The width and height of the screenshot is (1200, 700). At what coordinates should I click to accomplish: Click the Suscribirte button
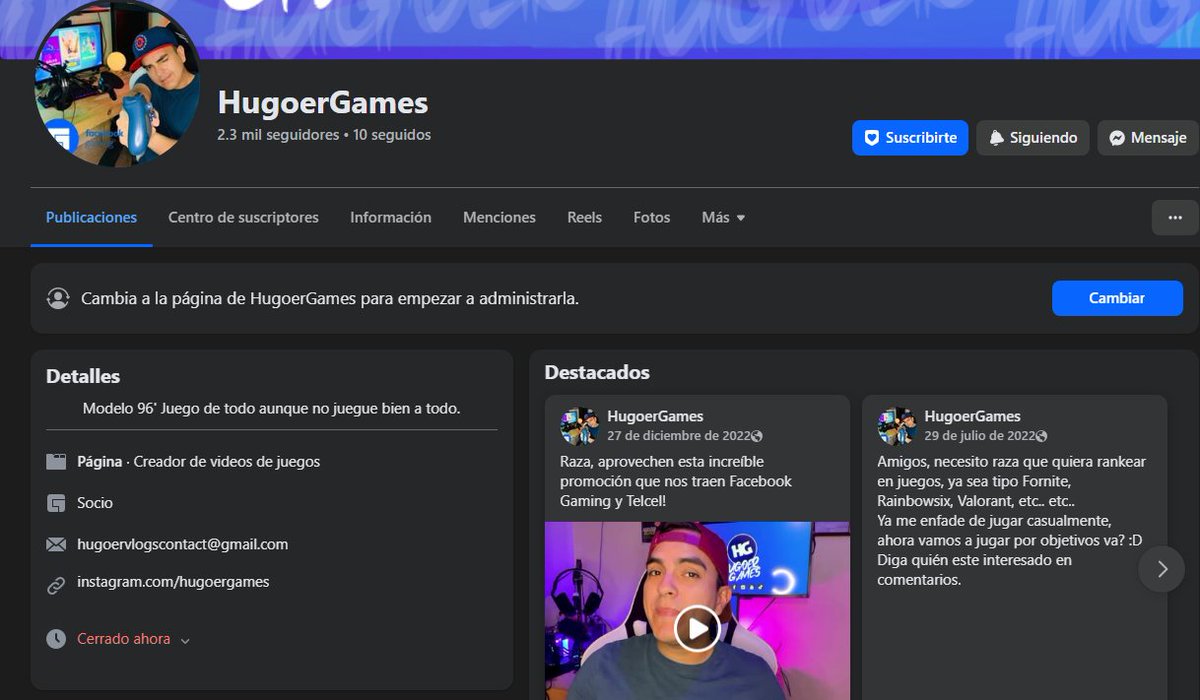[910, 138]
